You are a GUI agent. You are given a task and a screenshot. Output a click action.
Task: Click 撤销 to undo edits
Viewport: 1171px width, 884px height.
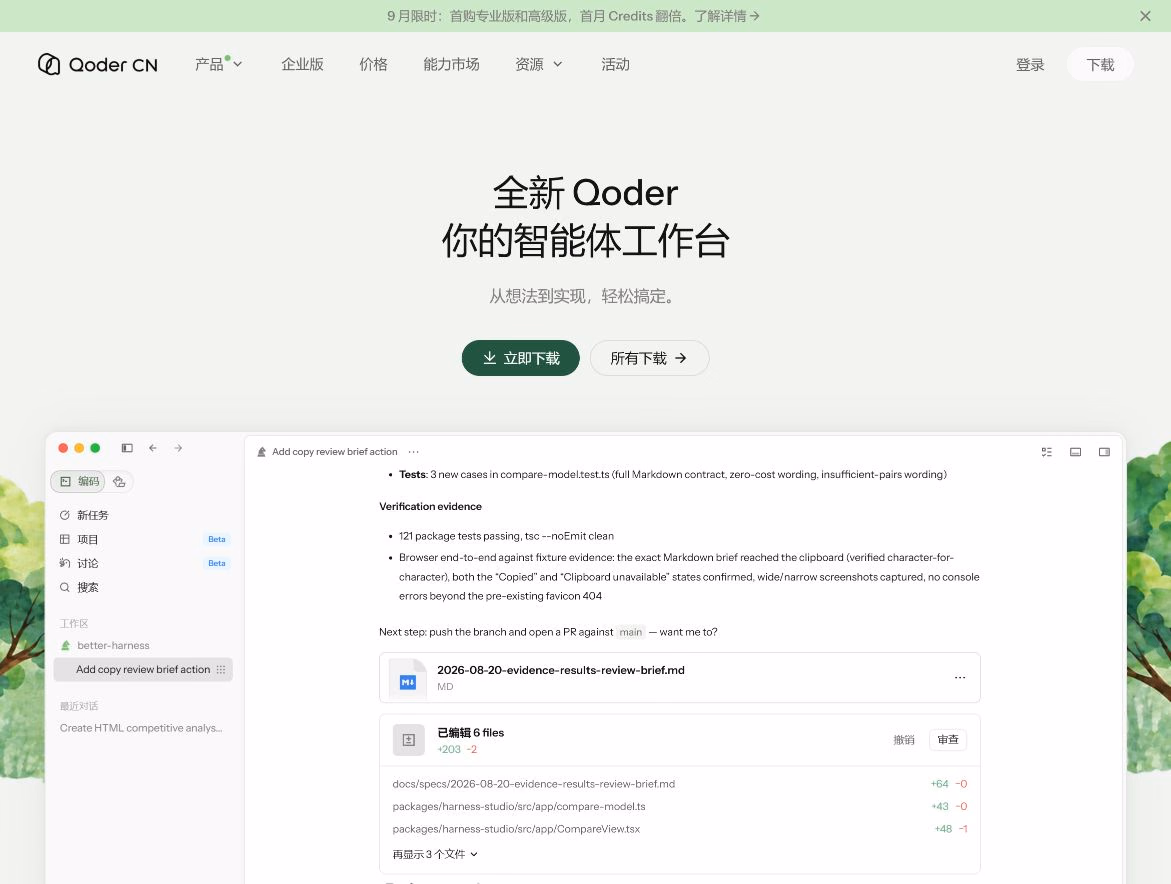pos(904,740)
